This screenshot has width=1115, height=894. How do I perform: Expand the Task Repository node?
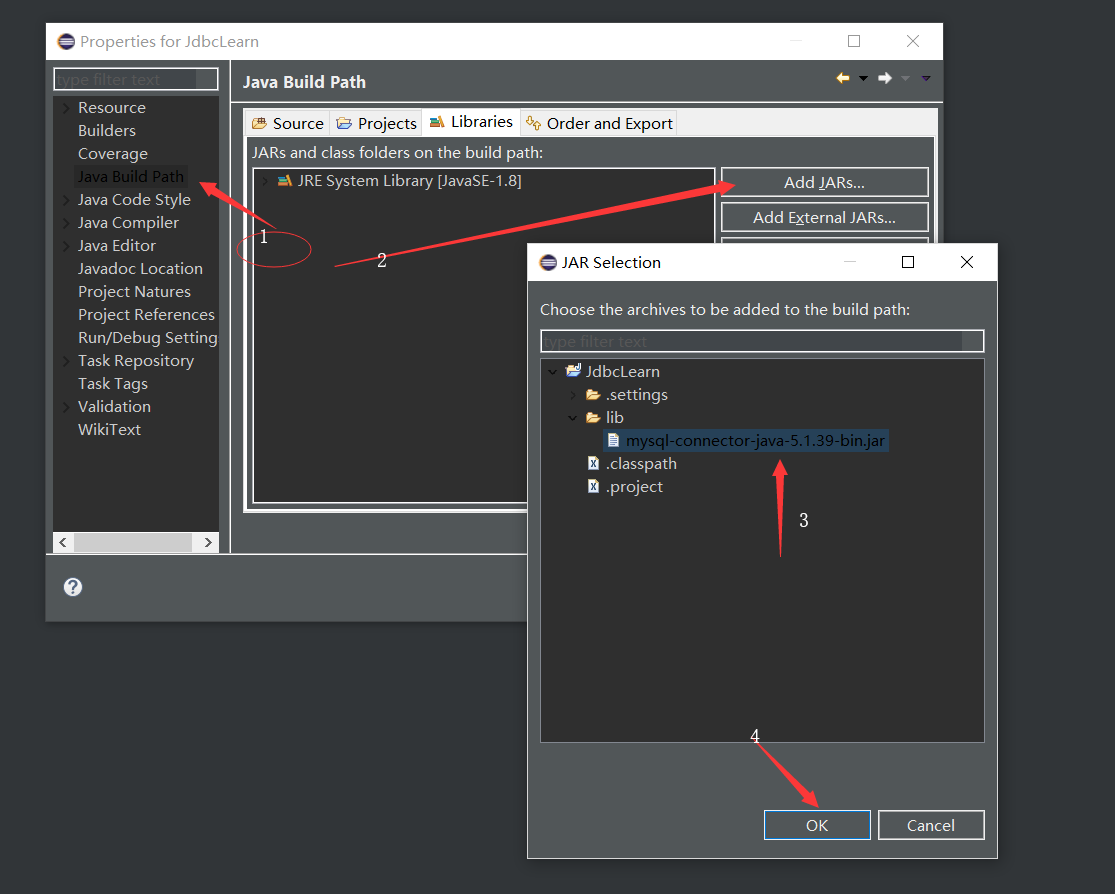point(66,361)
